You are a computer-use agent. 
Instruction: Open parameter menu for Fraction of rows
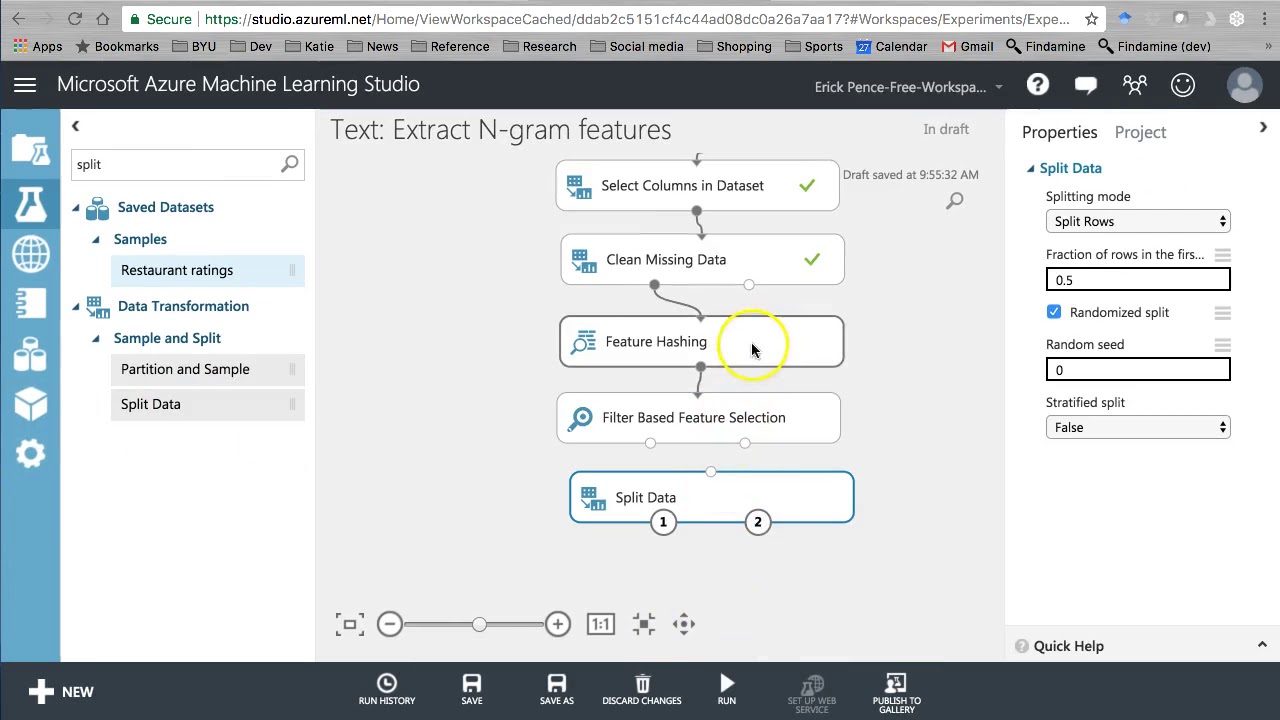(x=1222, y=255)
